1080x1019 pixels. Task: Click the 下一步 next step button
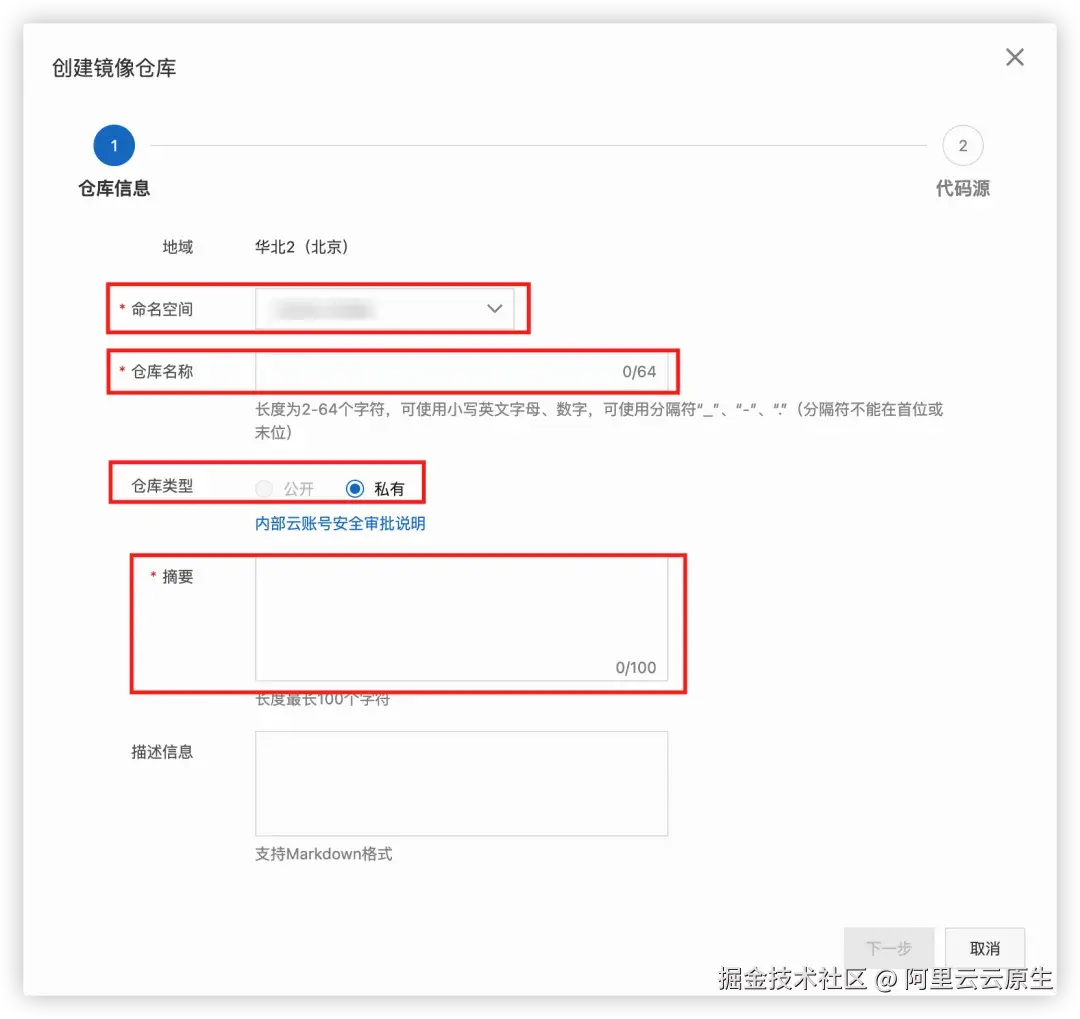point(888,948)
